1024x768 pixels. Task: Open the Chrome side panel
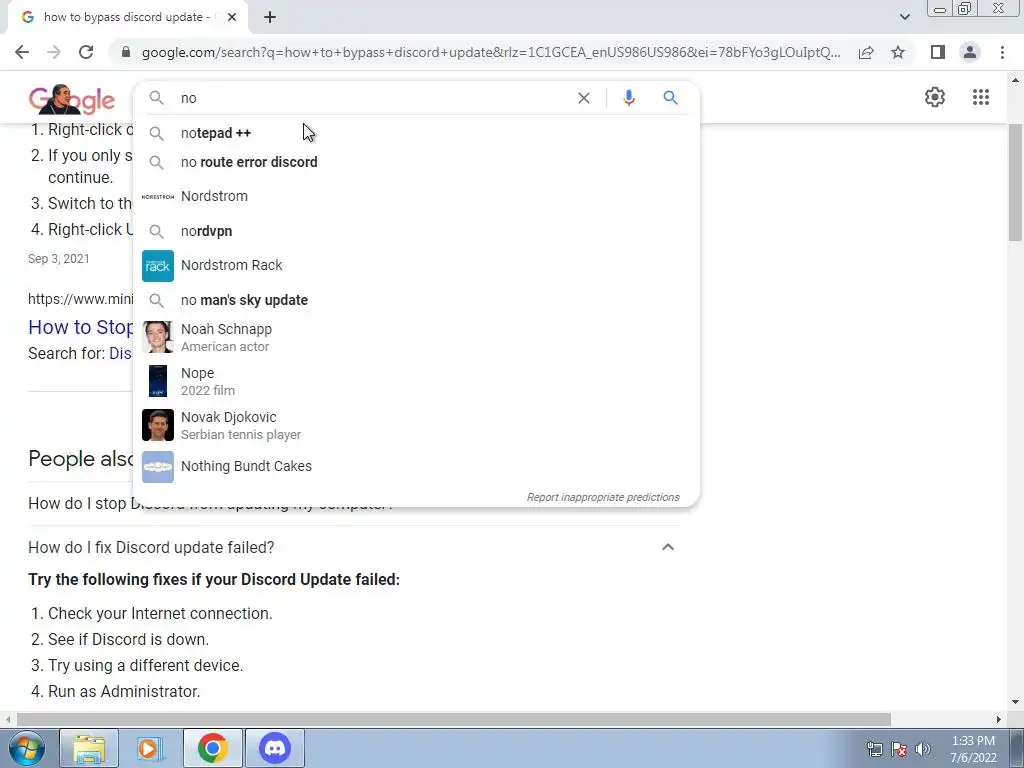(x=938, y=52)
